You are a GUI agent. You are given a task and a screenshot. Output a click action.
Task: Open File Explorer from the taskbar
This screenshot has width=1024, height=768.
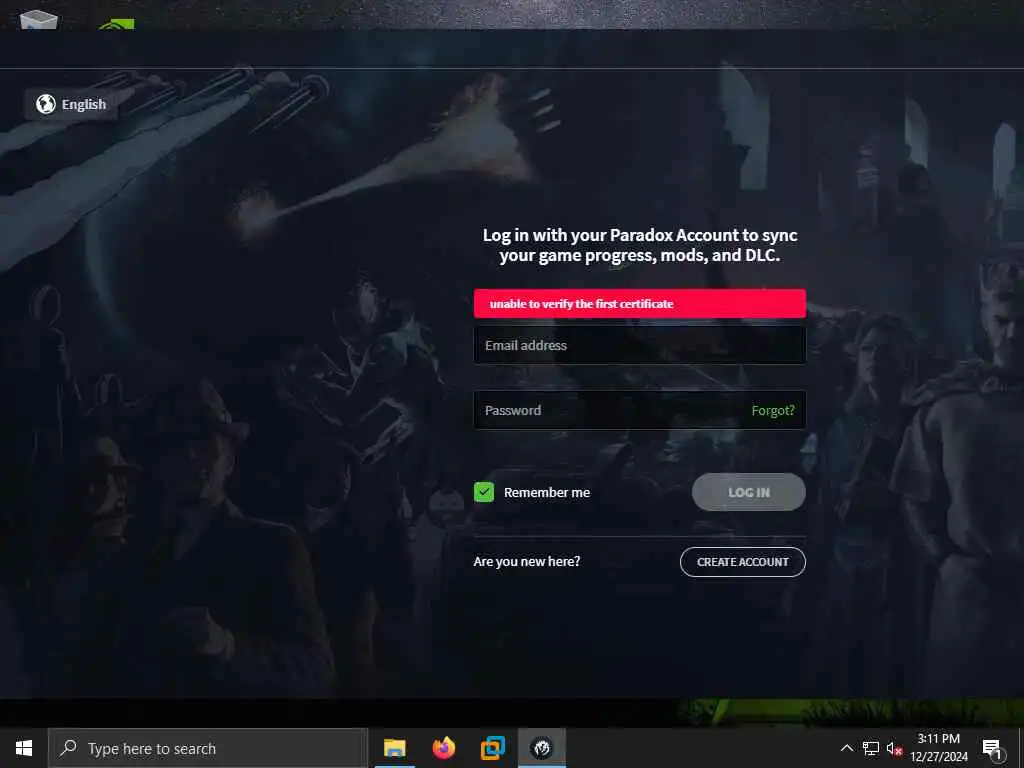click(394, 748)
